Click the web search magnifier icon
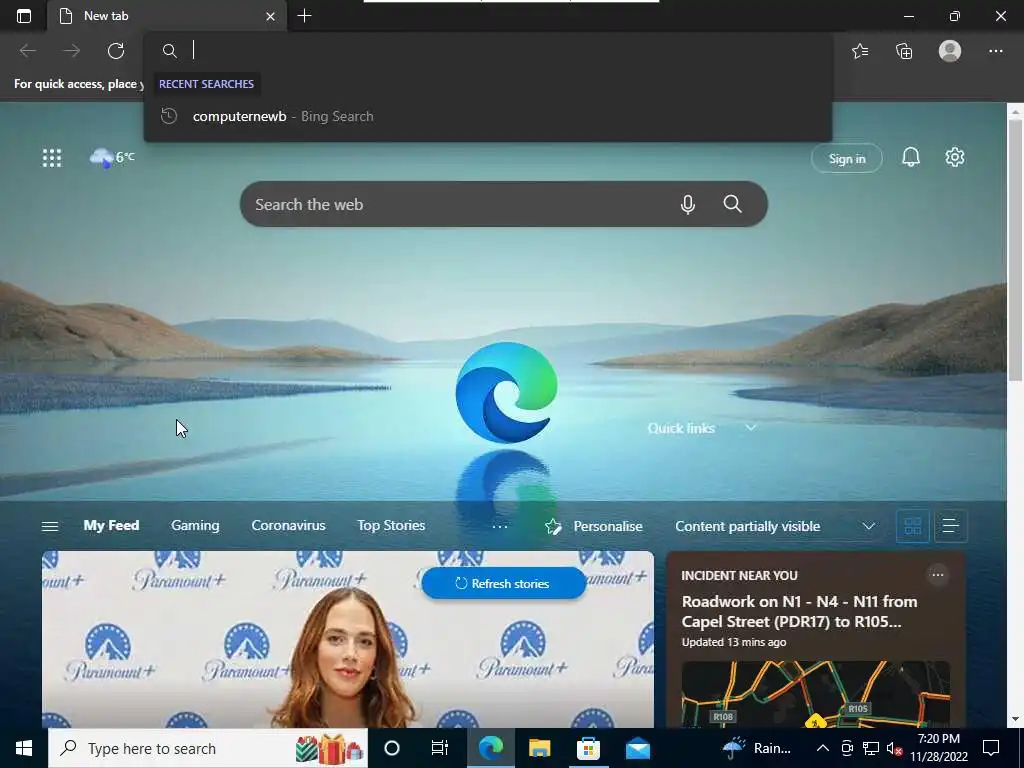1024x768 pixels. coord(732,204)
